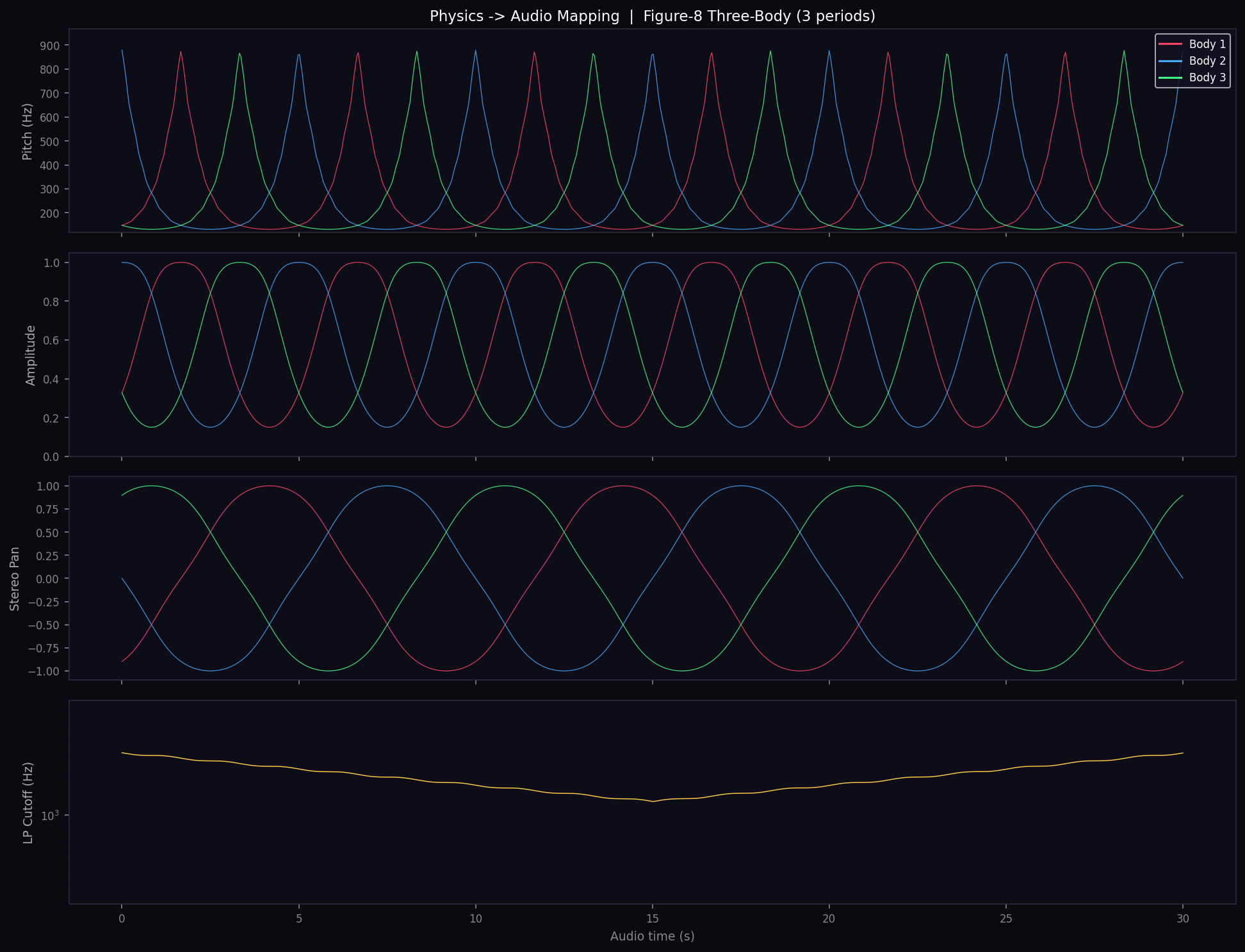
Task: Click the 'Pitch (Hz)' axis label
Action: [28, 131]
